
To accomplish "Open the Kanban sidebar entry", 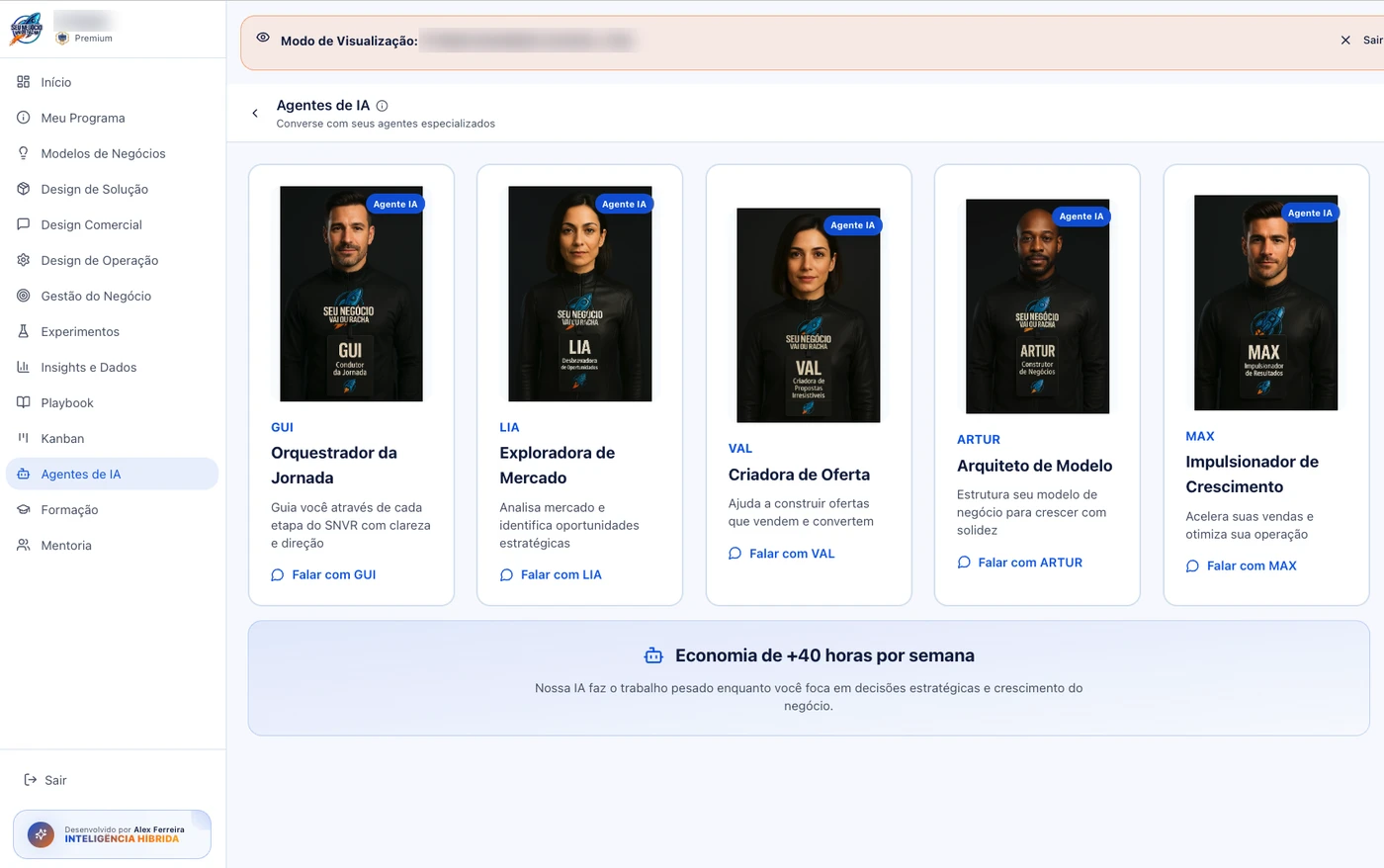I will pos(112,438).
